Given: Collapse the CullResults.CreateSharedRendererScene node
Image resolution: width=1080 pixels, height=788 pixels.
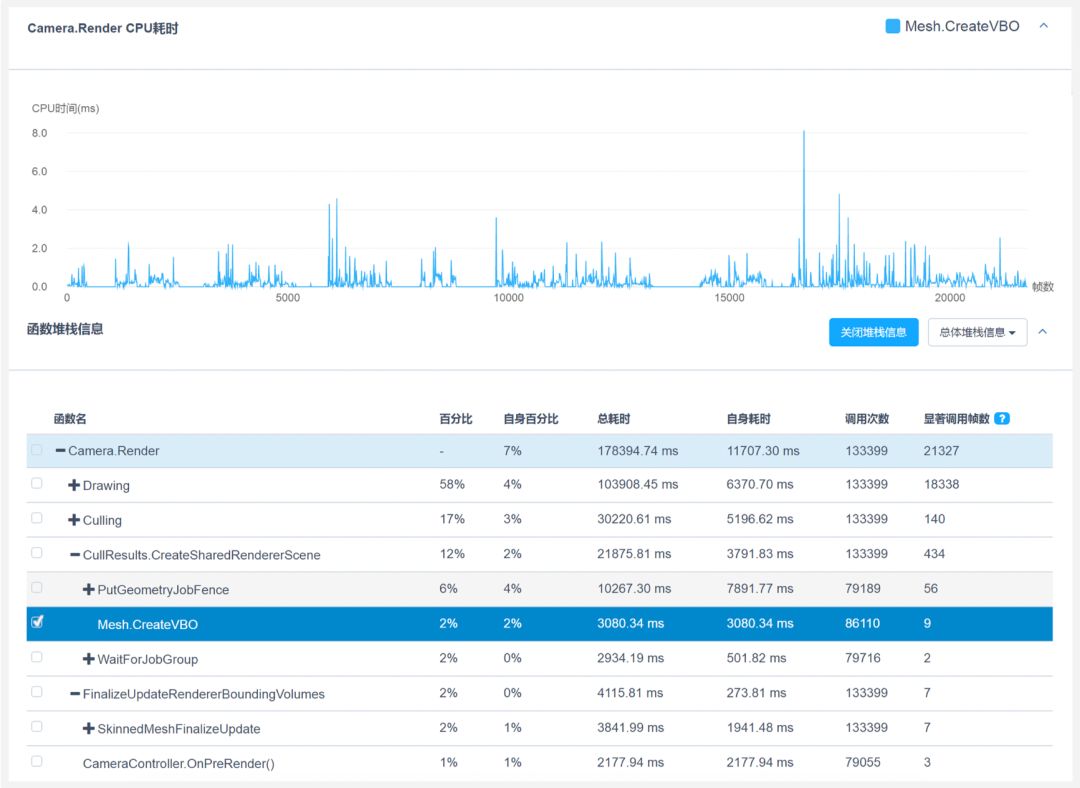Looking at the screenshot, I should [x=75, y=554].
